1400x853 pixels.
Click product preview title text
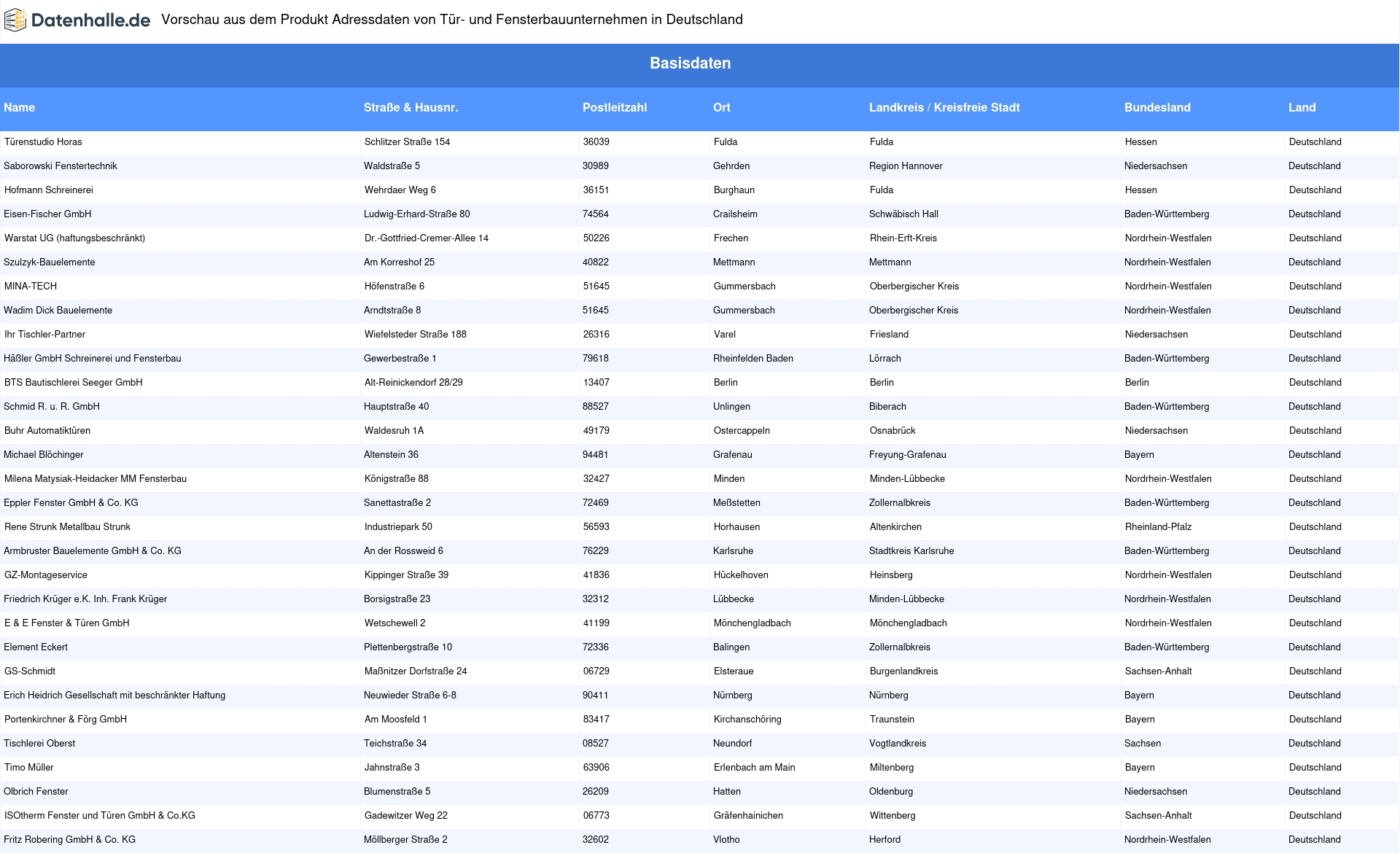[452, 20]
